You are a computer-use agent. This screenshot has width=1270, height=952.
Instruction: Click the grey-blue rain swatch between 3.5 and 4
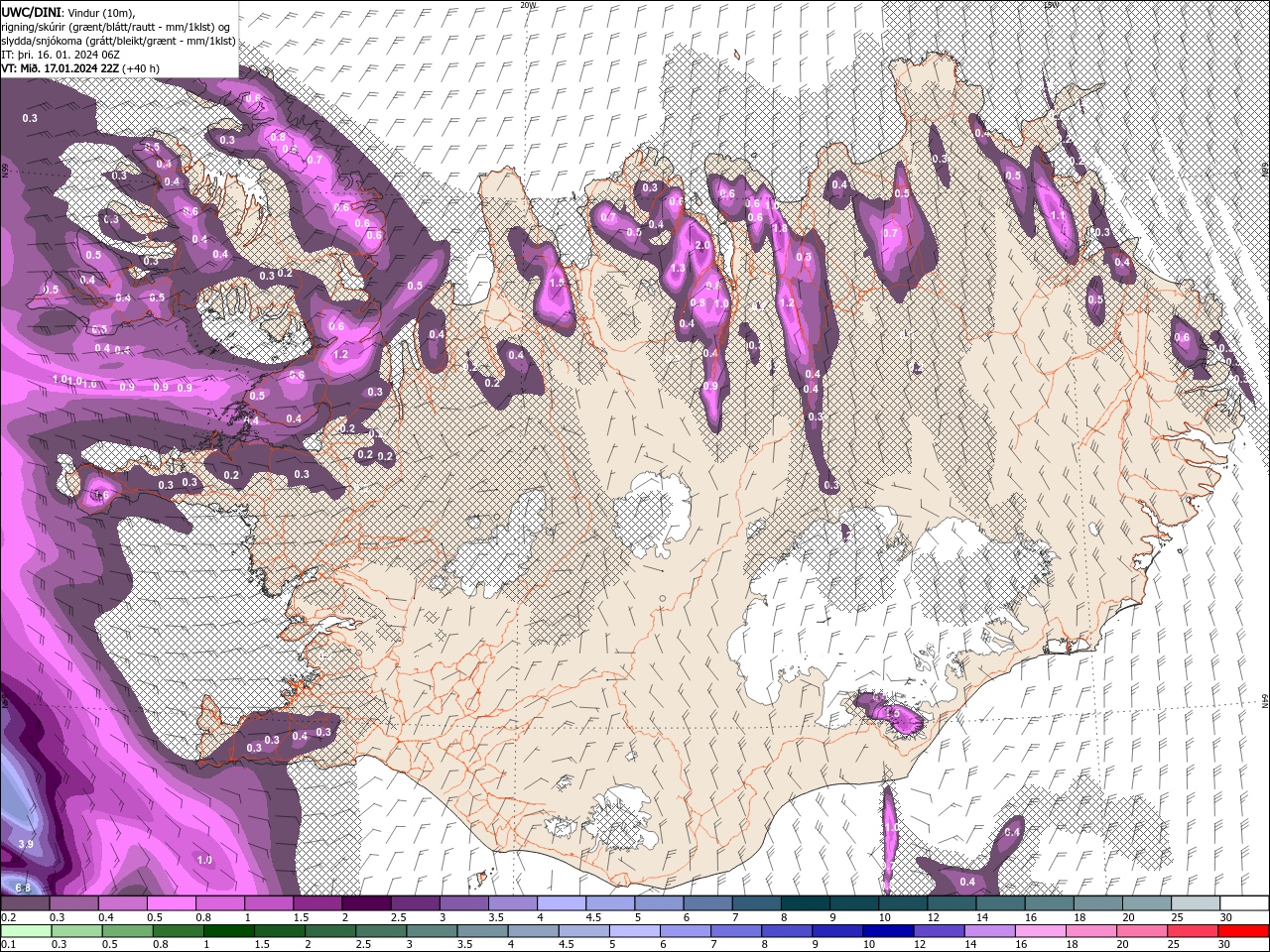point(482,931)
